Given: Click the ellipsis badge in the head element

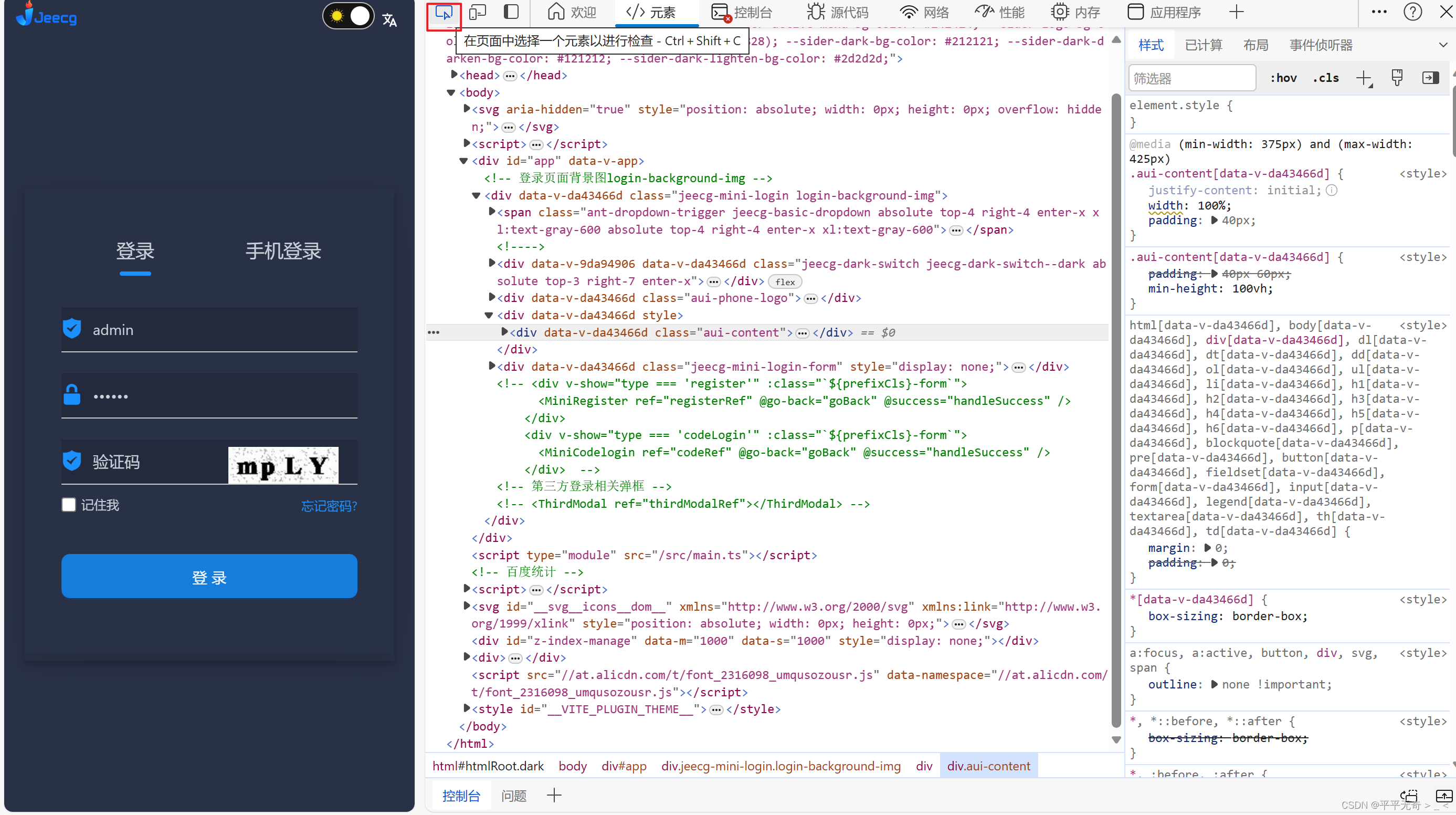Looking at the screenshot, I should pyautogui.click(x=510, y=76).
